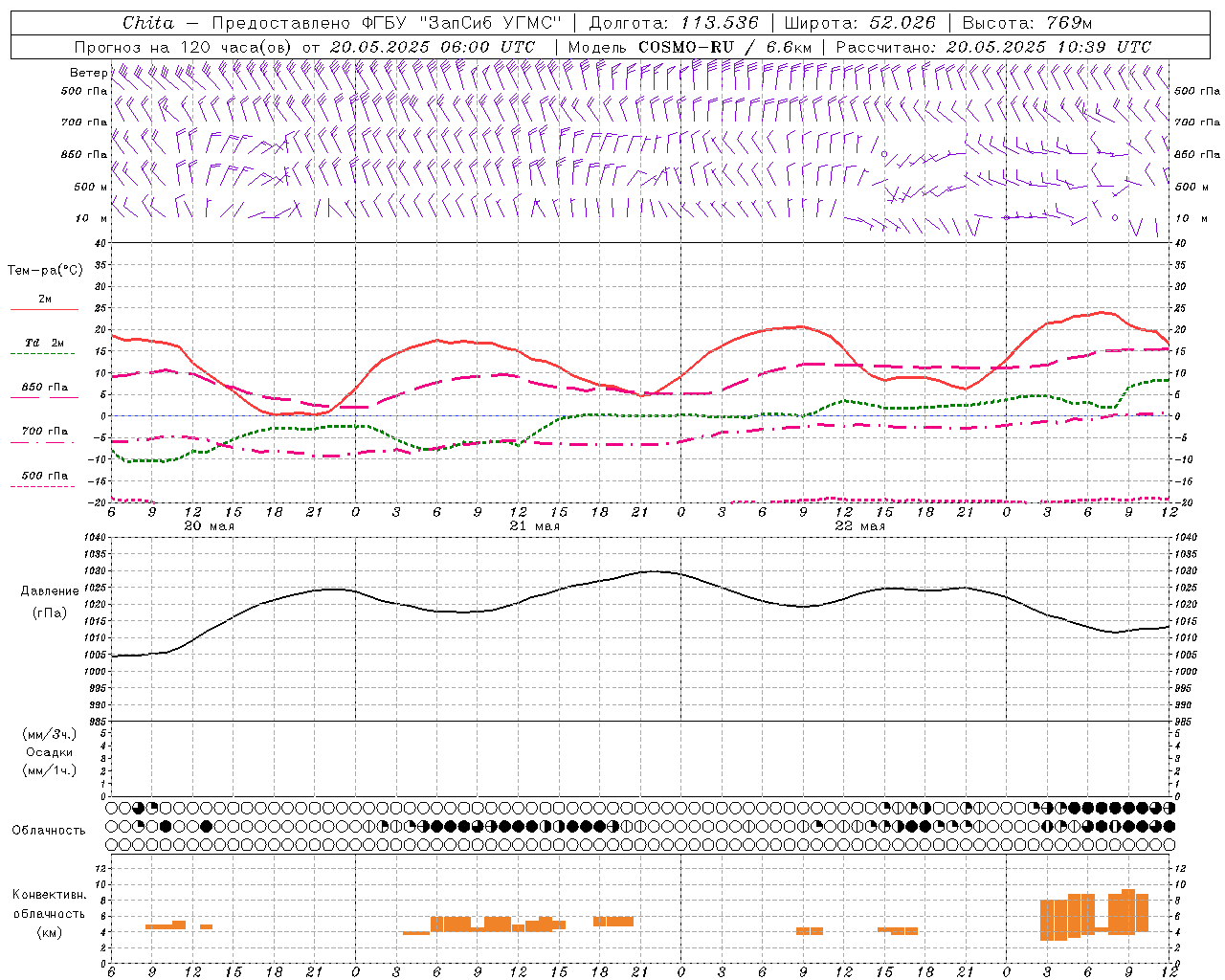Click the "Давление" pressure panel label

pos(50,591)
